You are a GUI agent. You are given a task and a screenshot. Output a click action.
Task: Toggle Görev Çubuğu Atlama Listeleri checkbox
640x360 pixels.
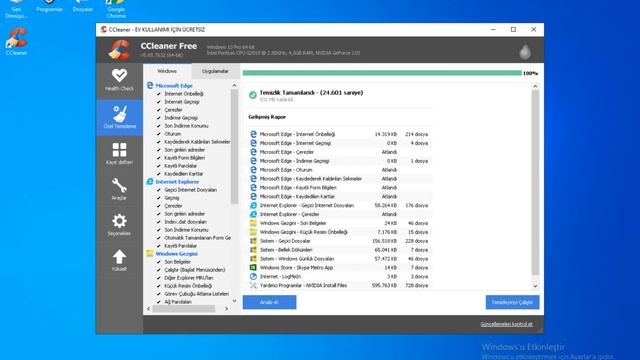coord(159,294)
